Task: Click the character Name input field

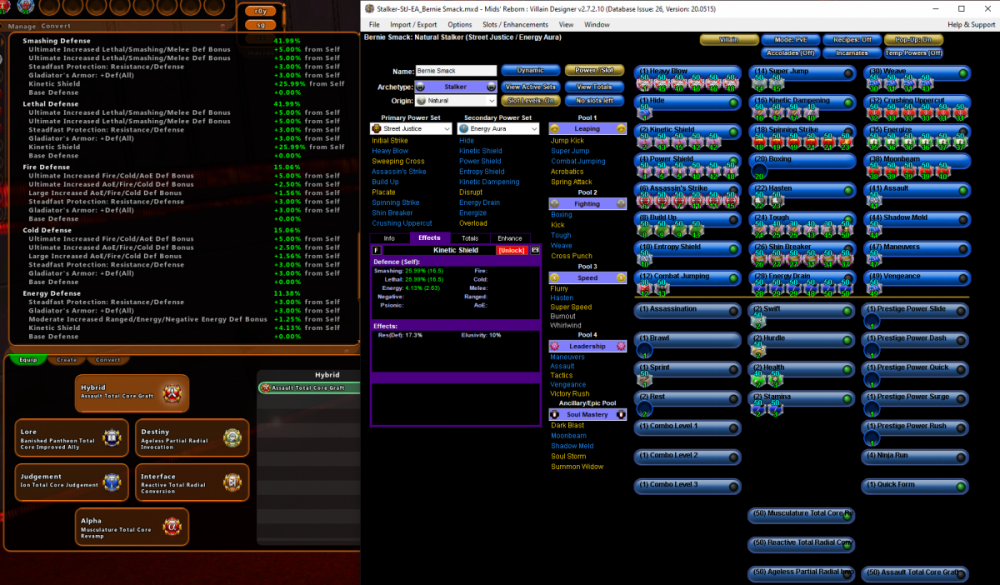Action: coord(456,71)
